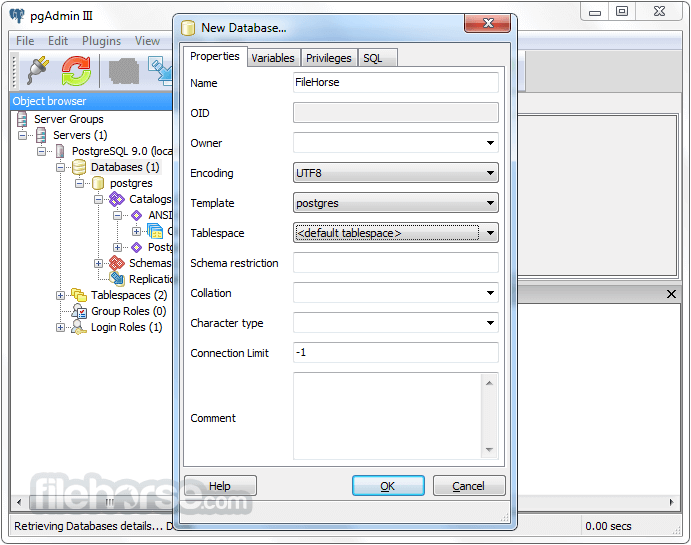Click the plug connection icon in toolbar
Image resolution: width=691 pixels, height=545 pixels.
pos(37,72)
